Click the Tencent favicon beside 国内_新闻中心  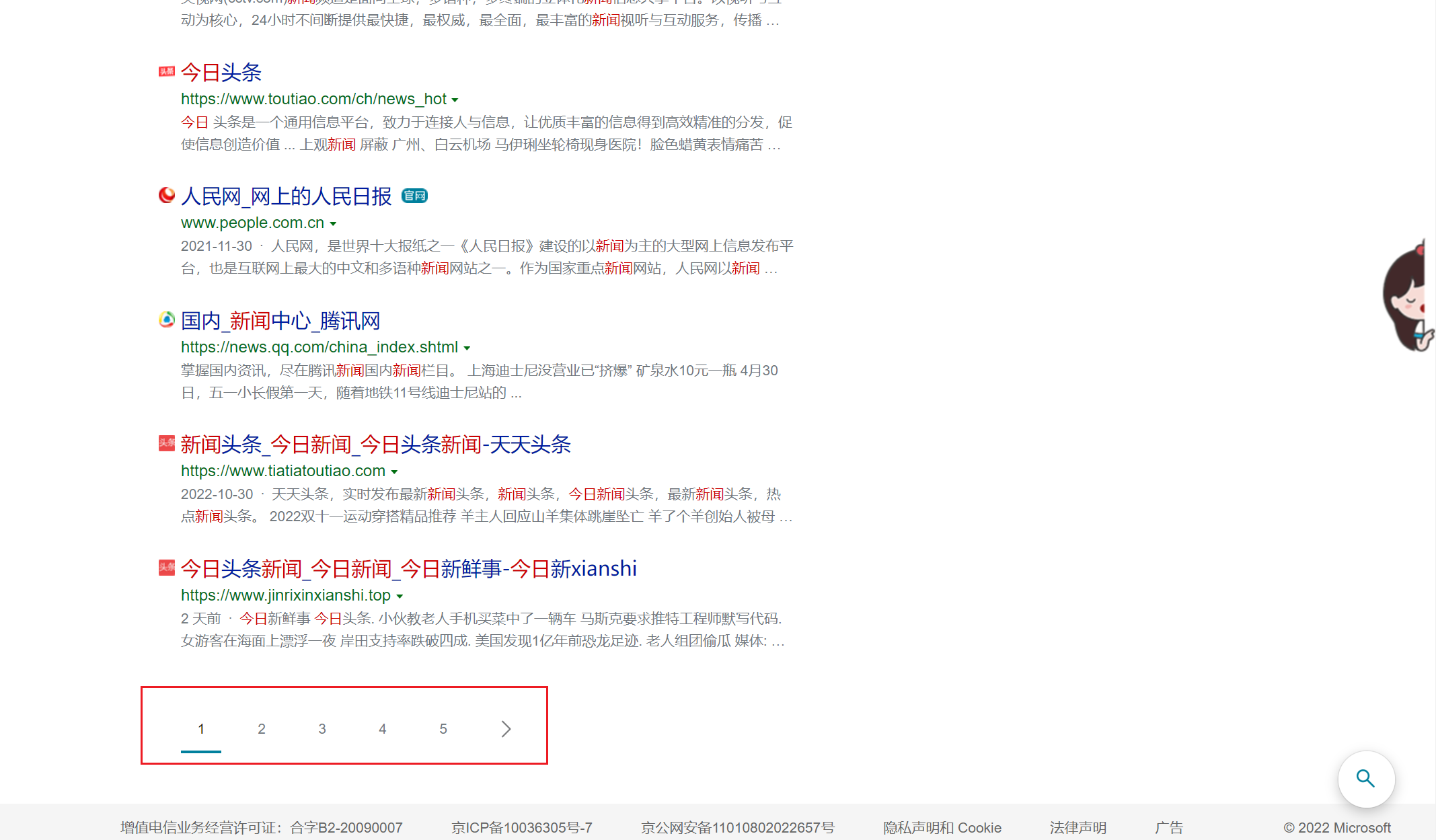[166, 319]
